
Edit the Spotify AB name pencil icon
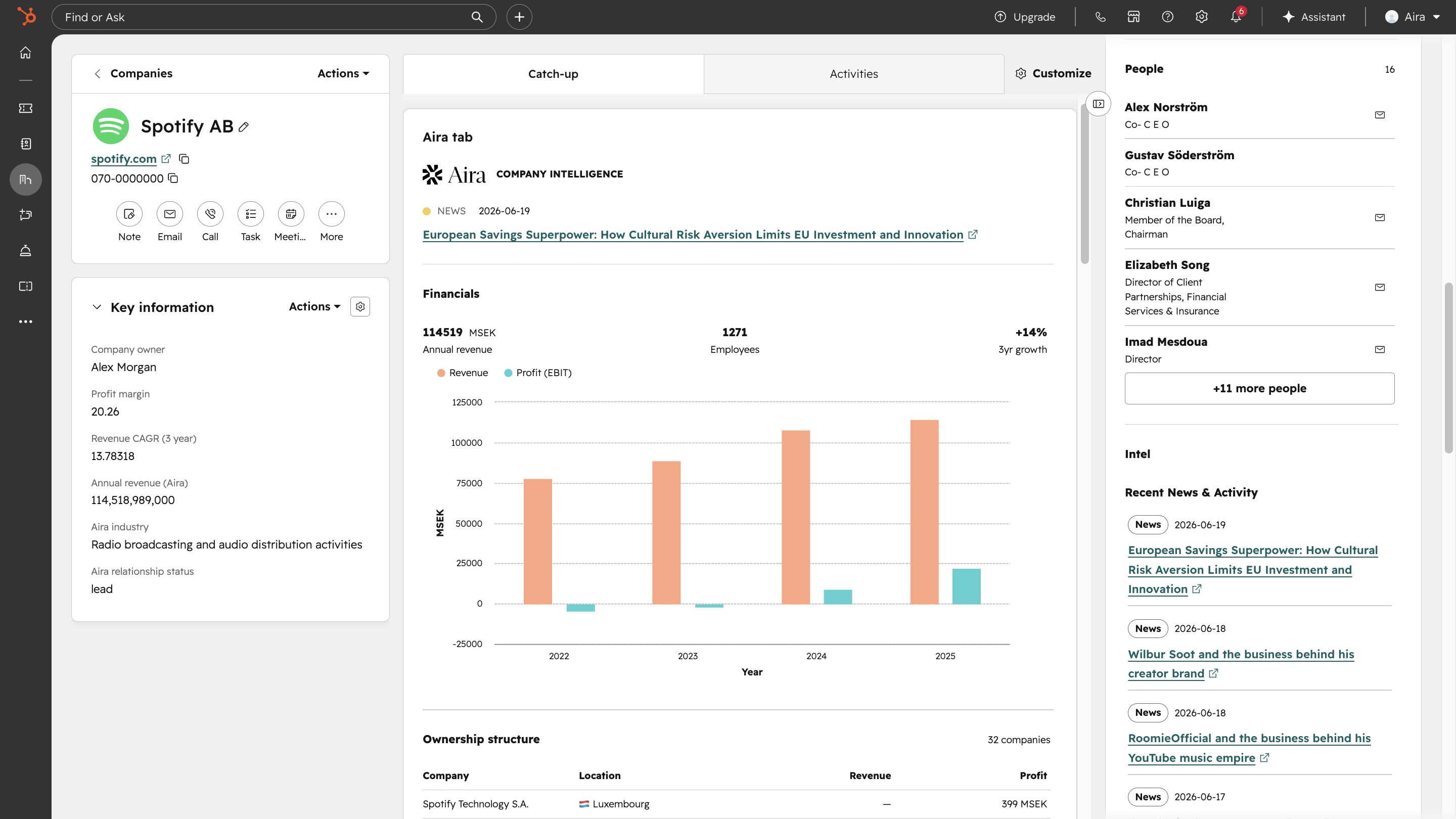[x=244, y=127]
